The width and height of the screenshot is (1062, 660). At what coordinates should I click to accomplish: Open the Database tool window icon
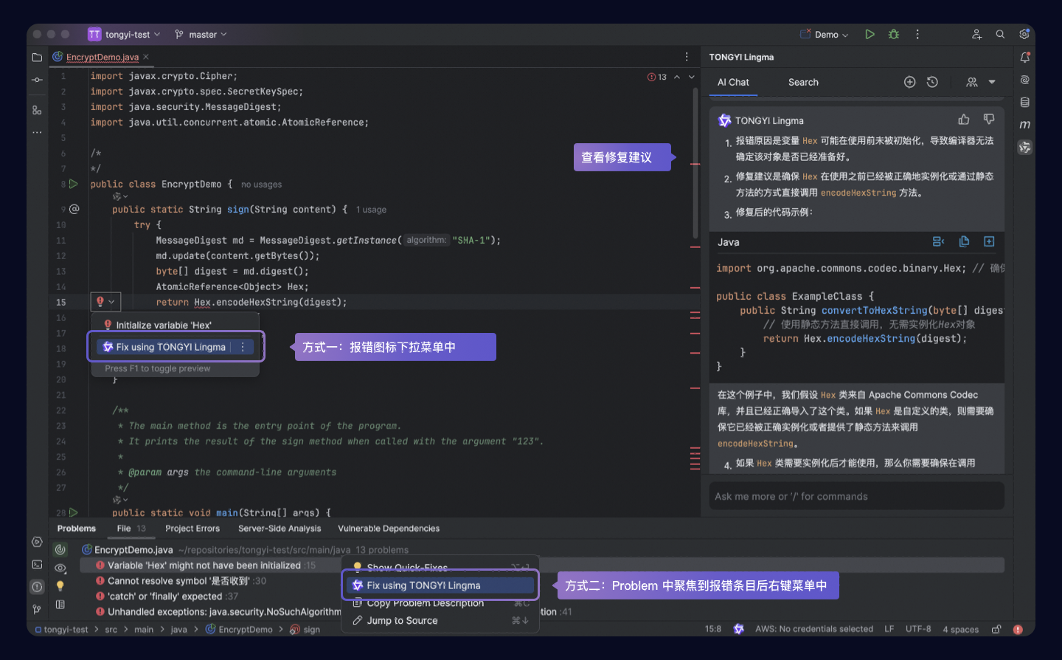(x=1025, y=102)
